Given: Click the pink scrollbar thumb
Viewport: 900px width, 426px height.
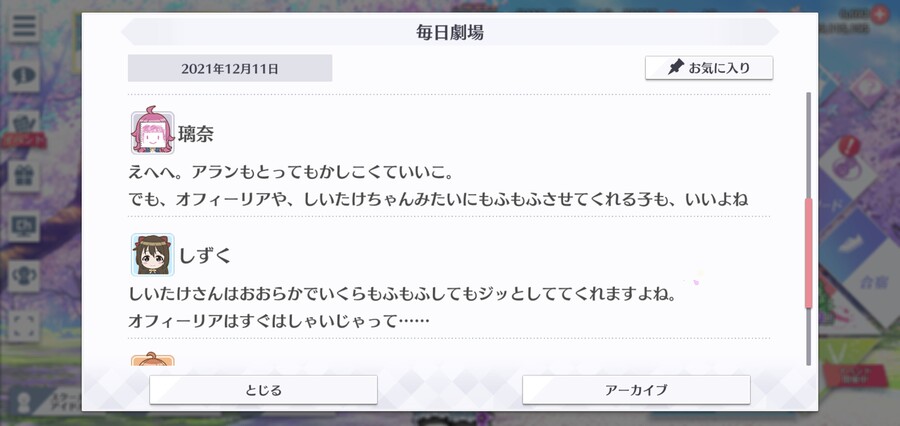Looking at the screenshot, I should (808, 253).
